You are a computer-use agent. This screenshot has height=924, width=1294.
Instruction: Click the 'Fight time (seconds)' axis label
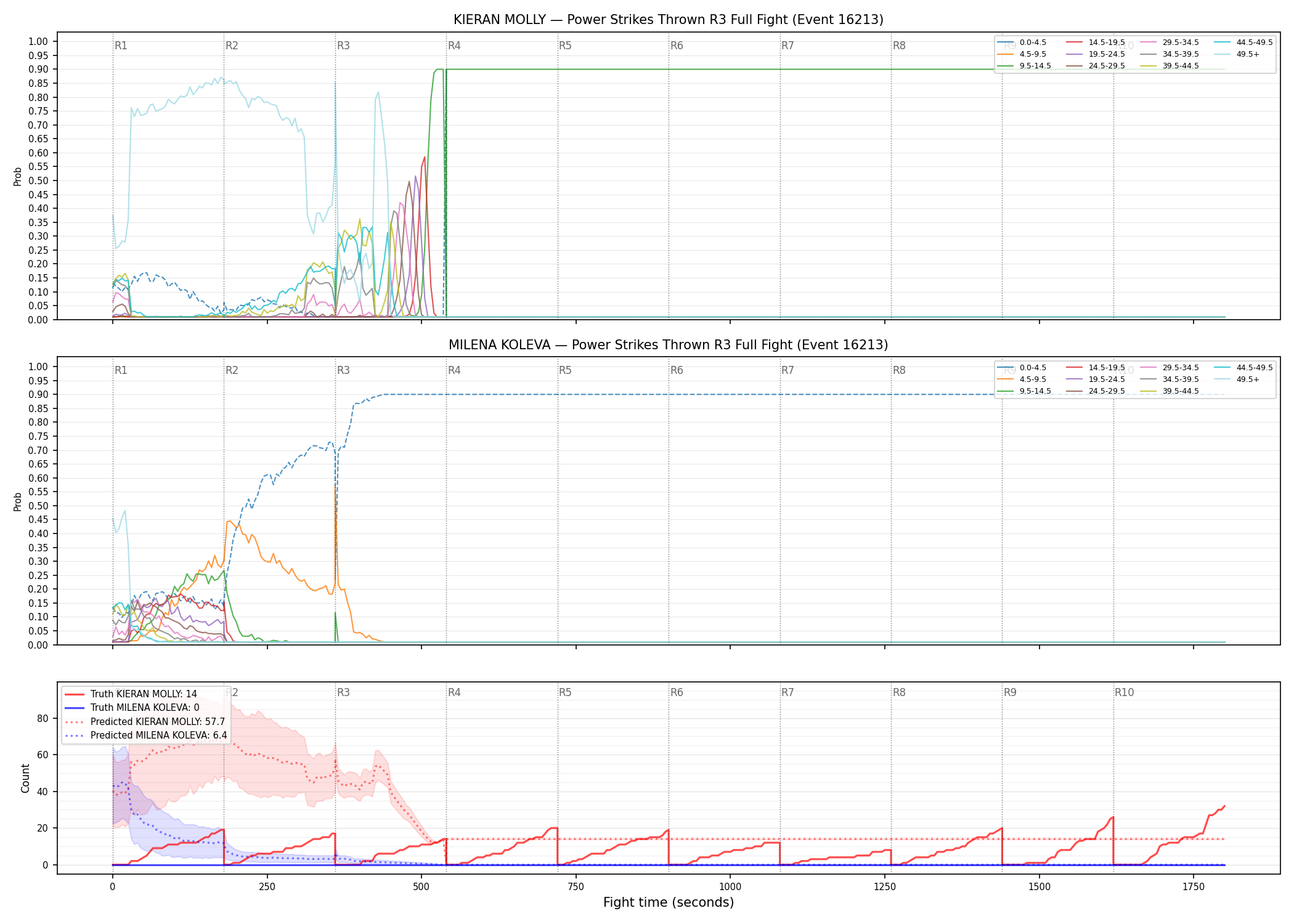click(669, 902)
